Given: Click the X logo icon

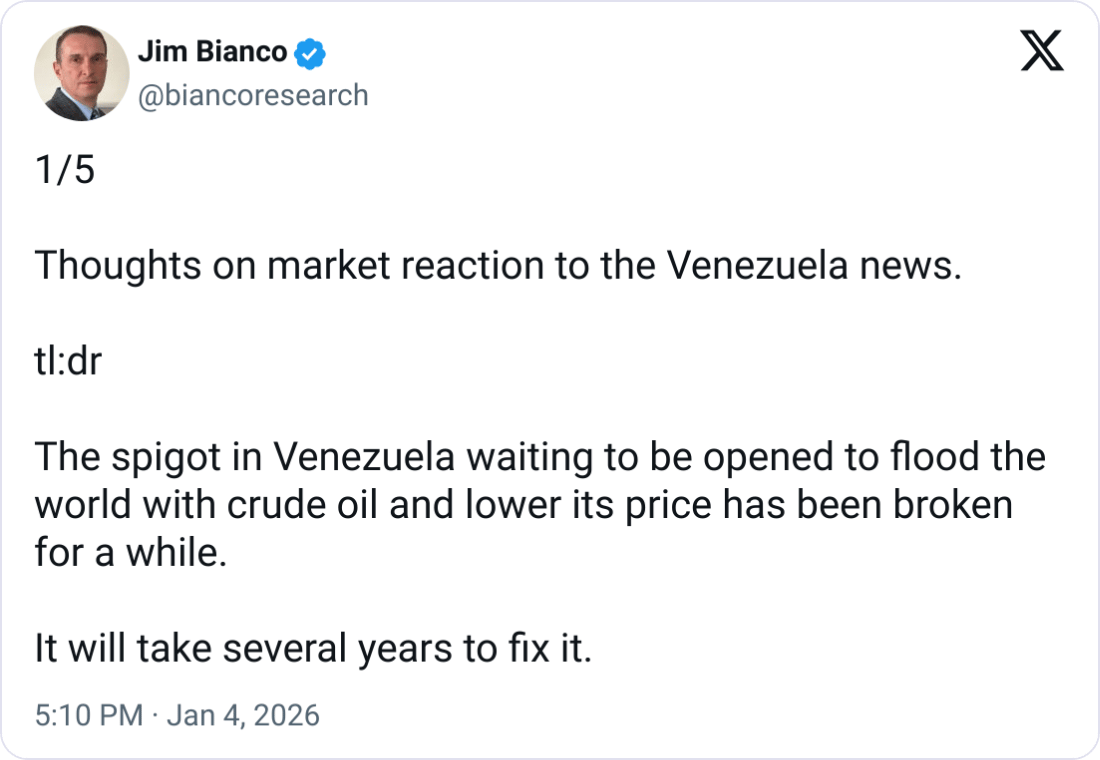Looking at the screenshot, I should tap(1041, 51).
